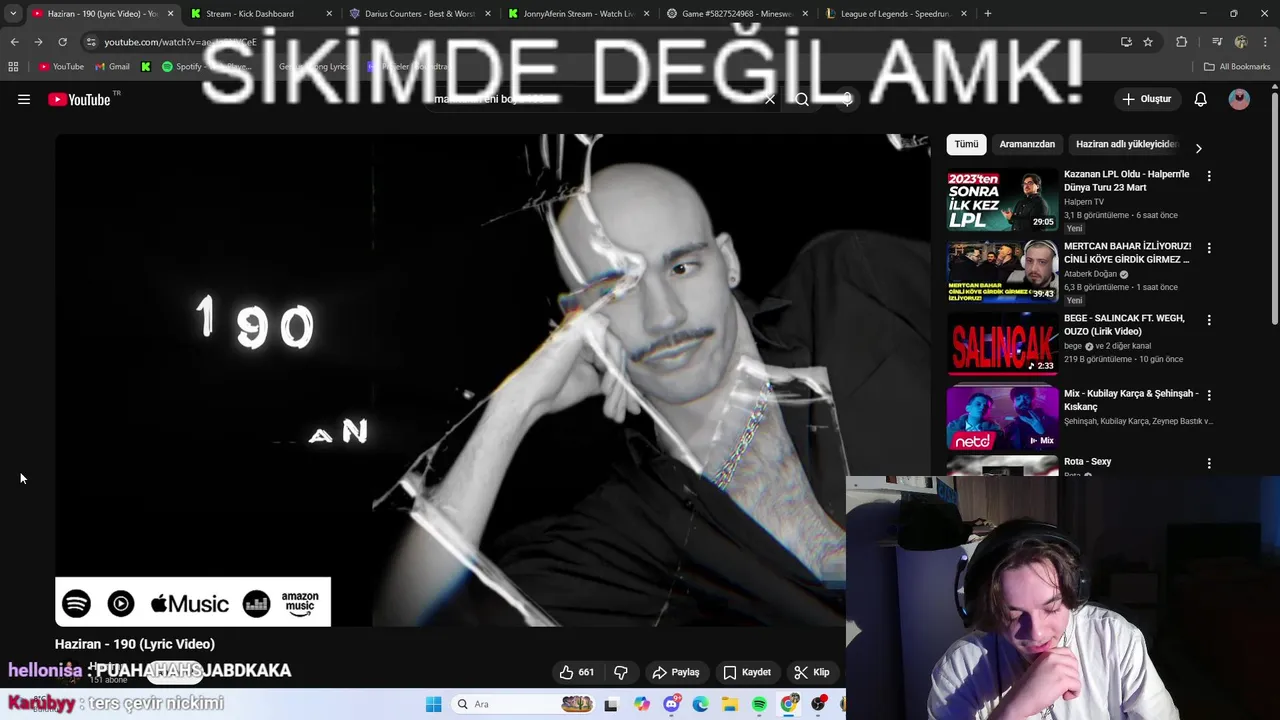Screen dimensions: 1280x720
Task: Switch to League of Legends Speedrun tab
Action: pos(895,14)
